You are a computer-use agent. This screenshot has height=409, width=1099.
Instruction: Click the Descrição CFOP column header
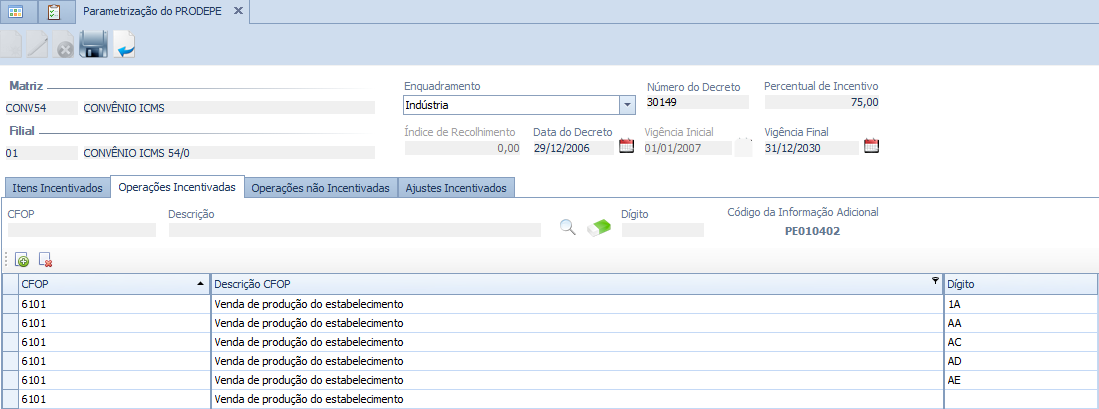(577, 284)
